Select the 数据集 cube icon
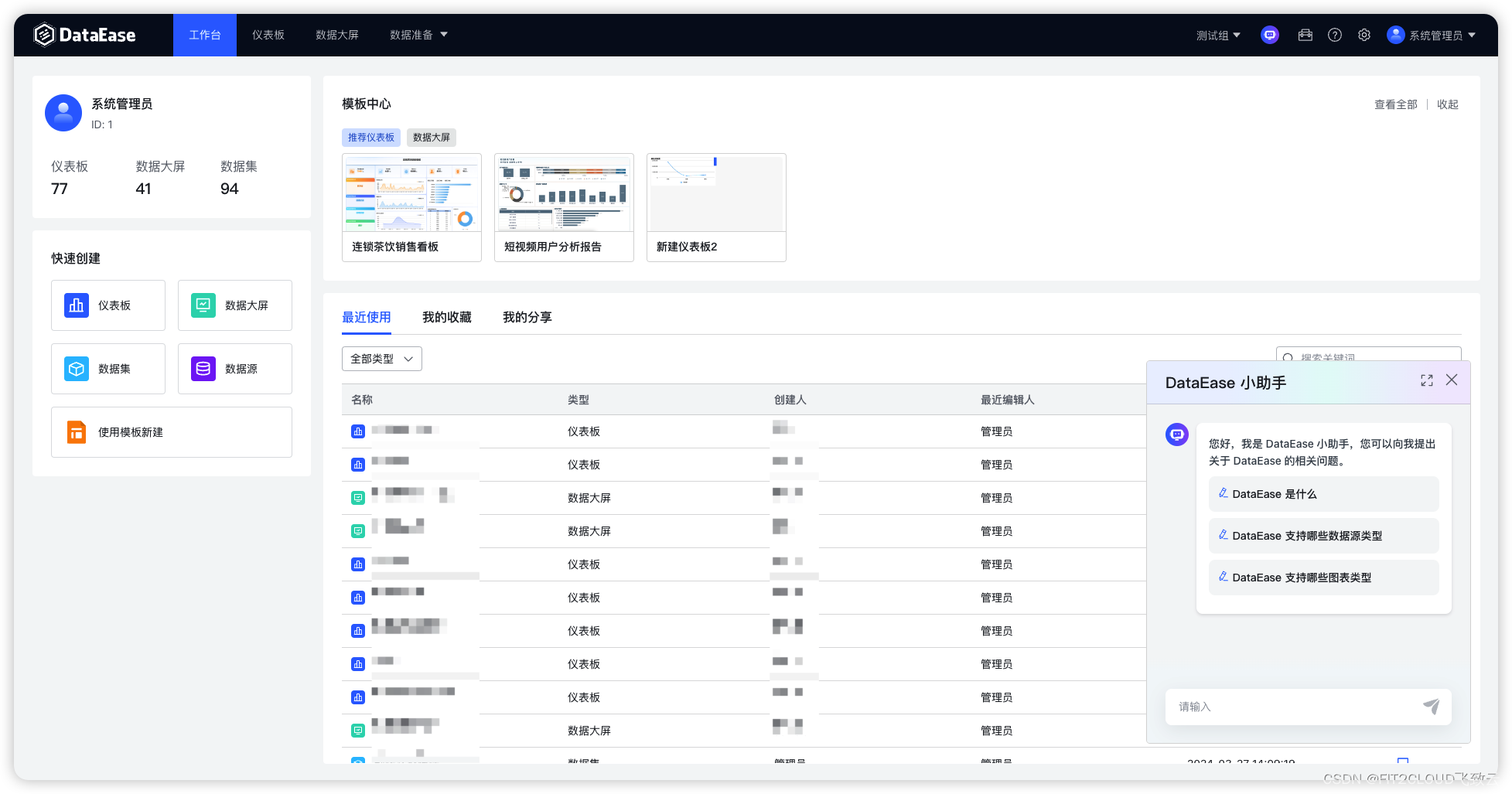 (76, 369)
